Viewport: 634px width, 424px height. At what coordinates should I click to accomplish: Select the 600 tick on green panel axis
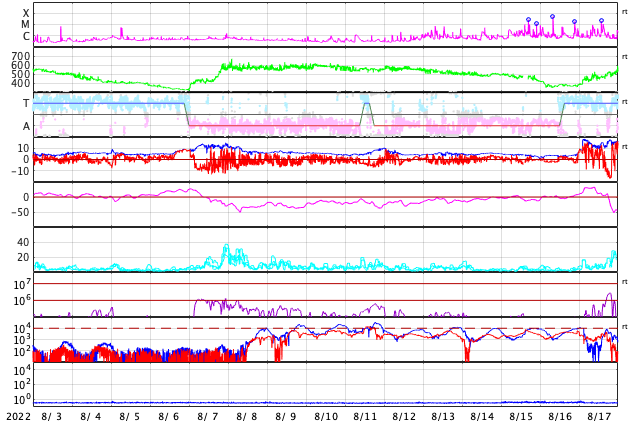[x=21, y=65]
